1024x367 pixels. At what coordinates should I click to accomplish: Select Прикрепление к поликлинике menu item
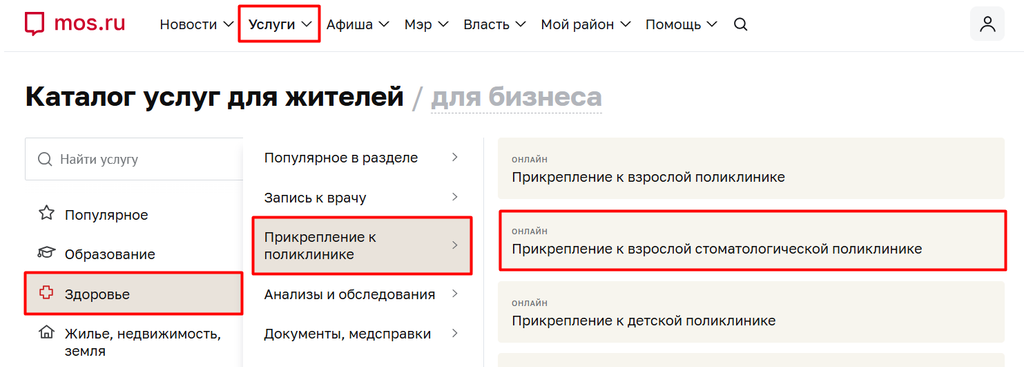pos(362,246)
